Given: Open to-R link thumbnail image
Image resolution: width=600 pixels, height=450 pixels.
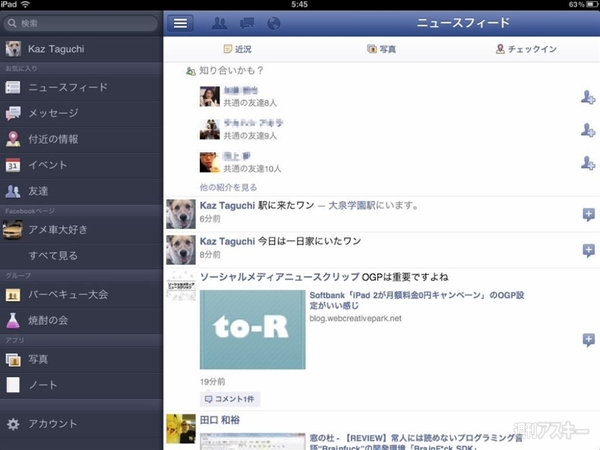Looking at the screenshot, I should pos(253,329).
